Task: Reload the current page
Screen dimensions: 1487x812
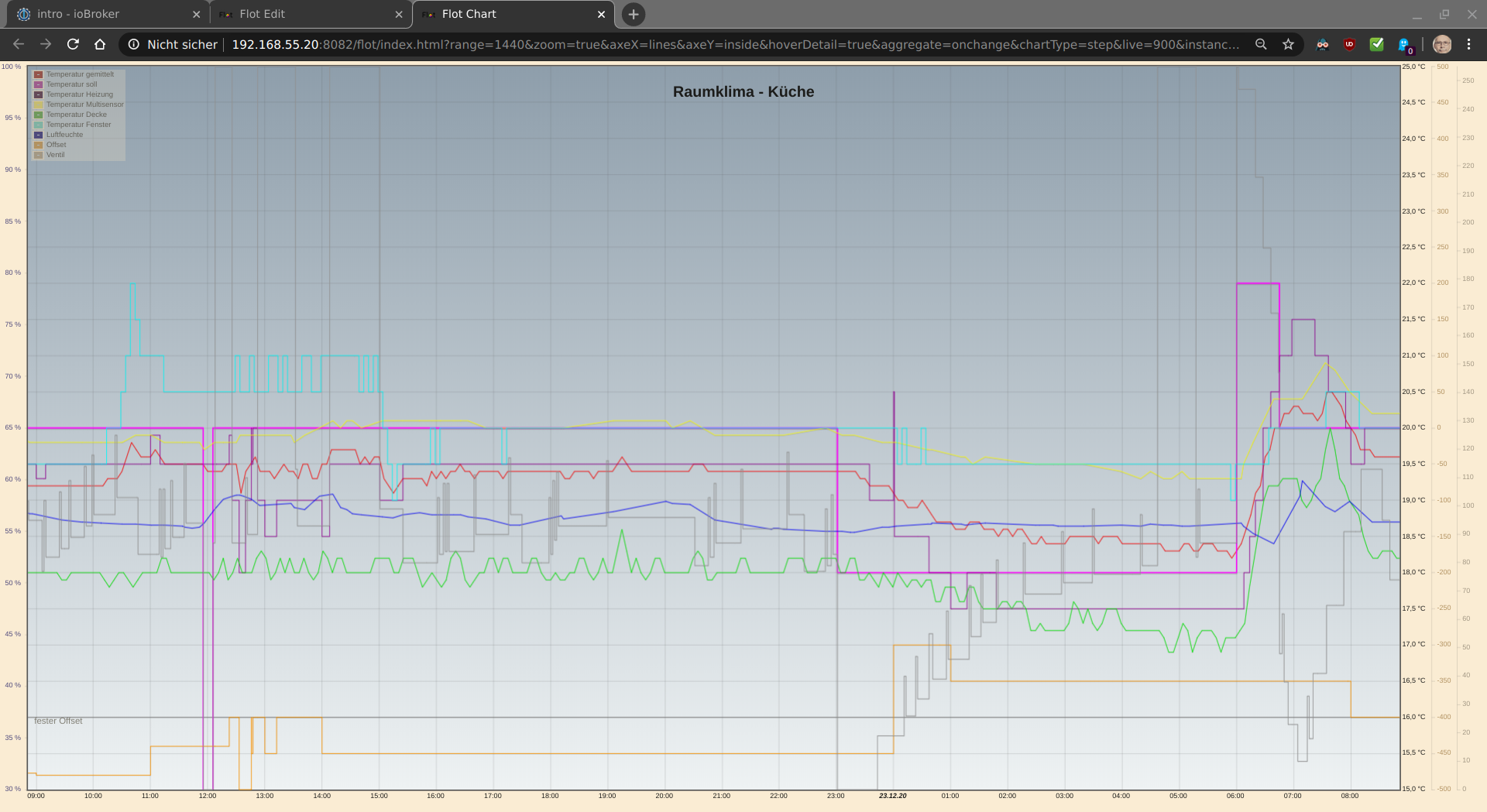Action: click(x=73, y=44)
